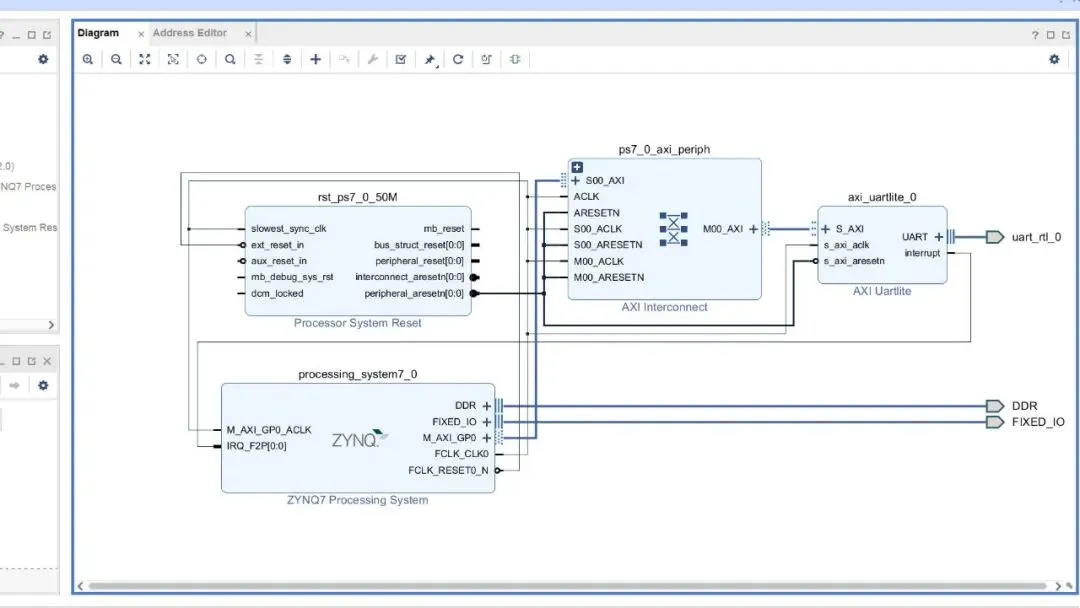Expand the M_AXI_GP0 interface pin

(487, 438)
